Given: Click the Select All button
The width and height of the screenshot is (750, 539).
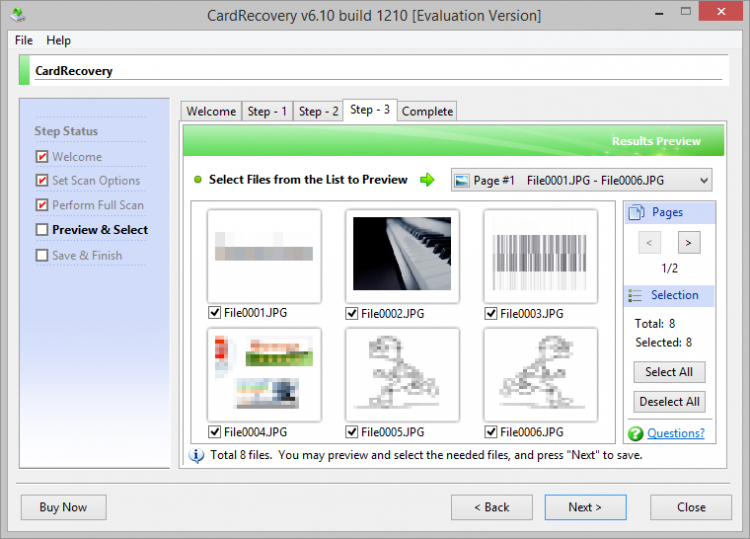Looking at the screenshot, I should 669,372.
